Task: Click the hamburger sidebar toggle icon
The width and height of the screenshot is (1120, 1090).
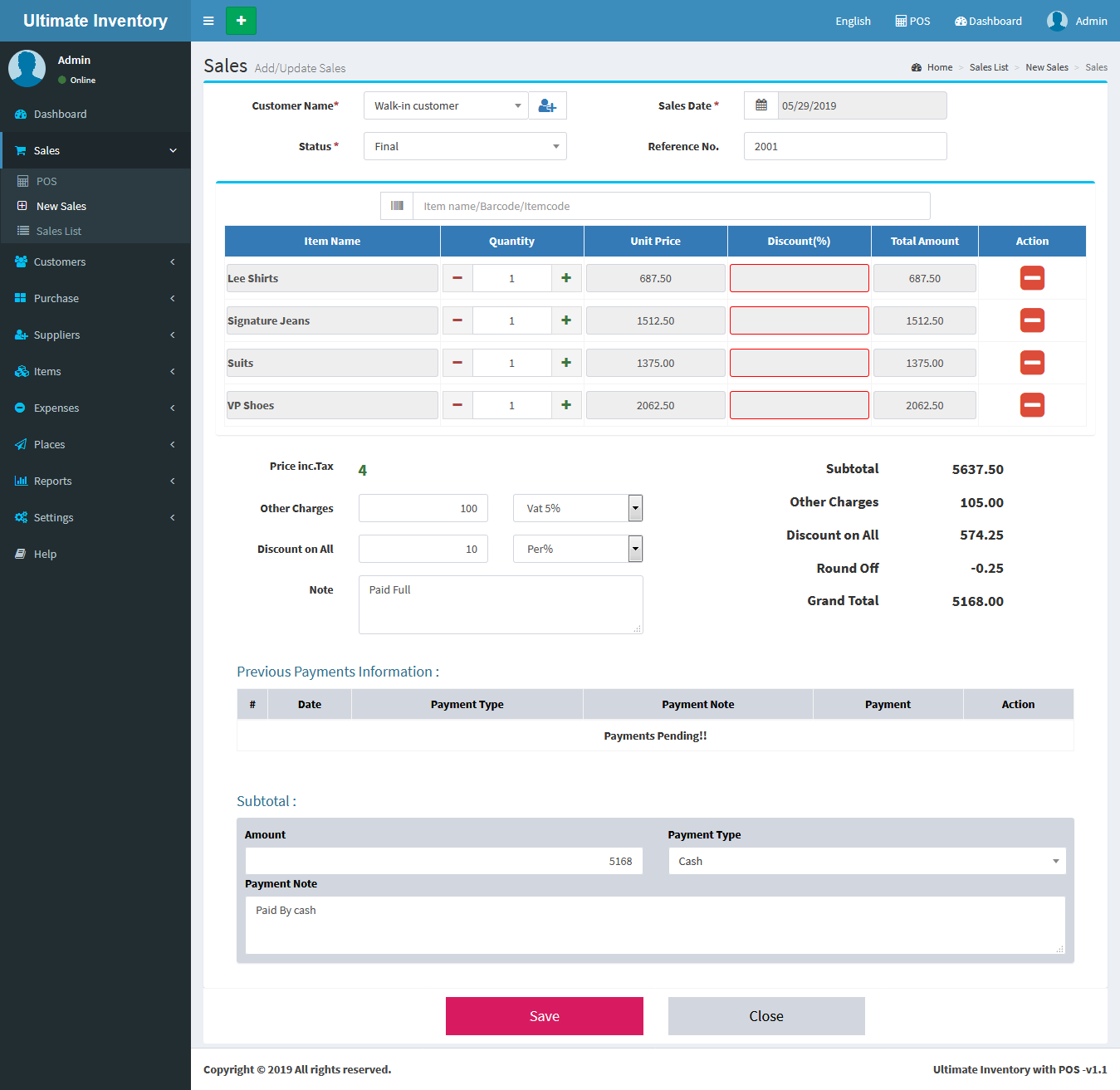Action: tap(208, 21)
